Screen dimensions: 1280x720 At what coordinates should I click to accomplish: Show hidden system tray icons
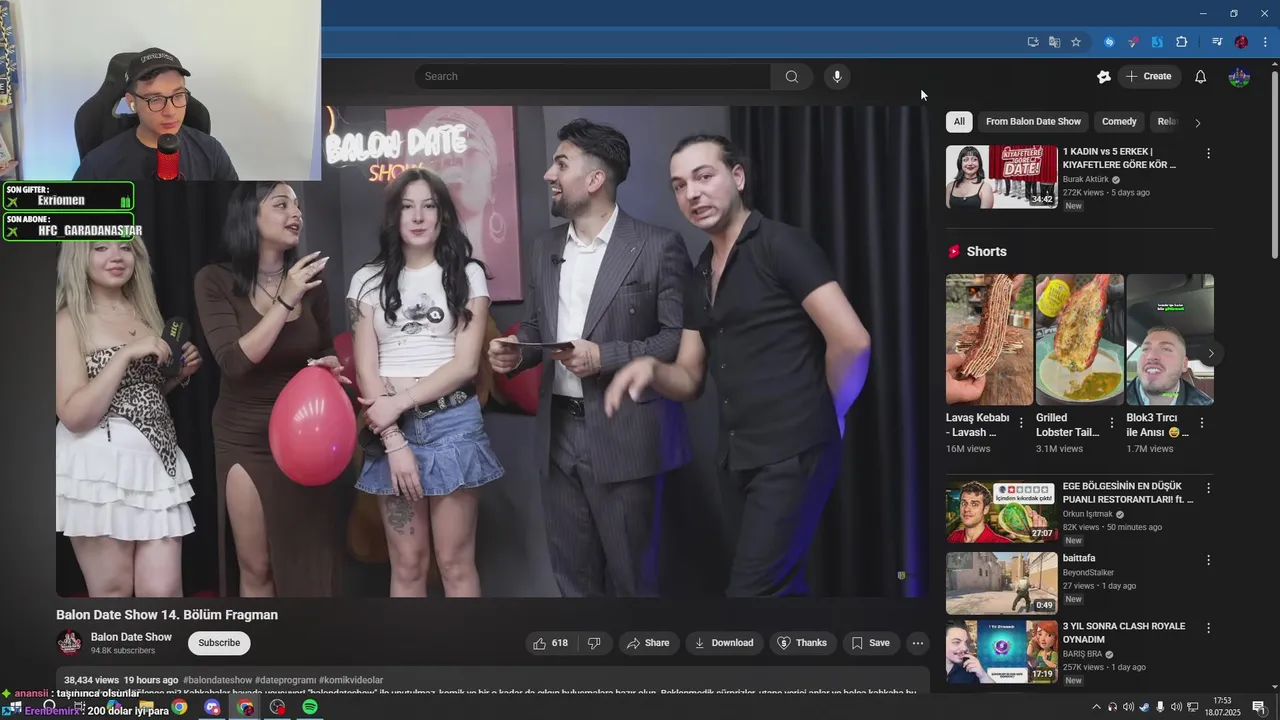click(x=1096, y=707)
